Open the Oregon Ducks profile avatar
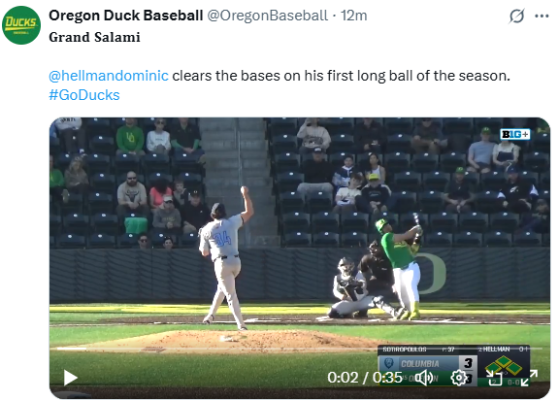The width and height of the screenshot is (559, 400). (x=21, y=25)
